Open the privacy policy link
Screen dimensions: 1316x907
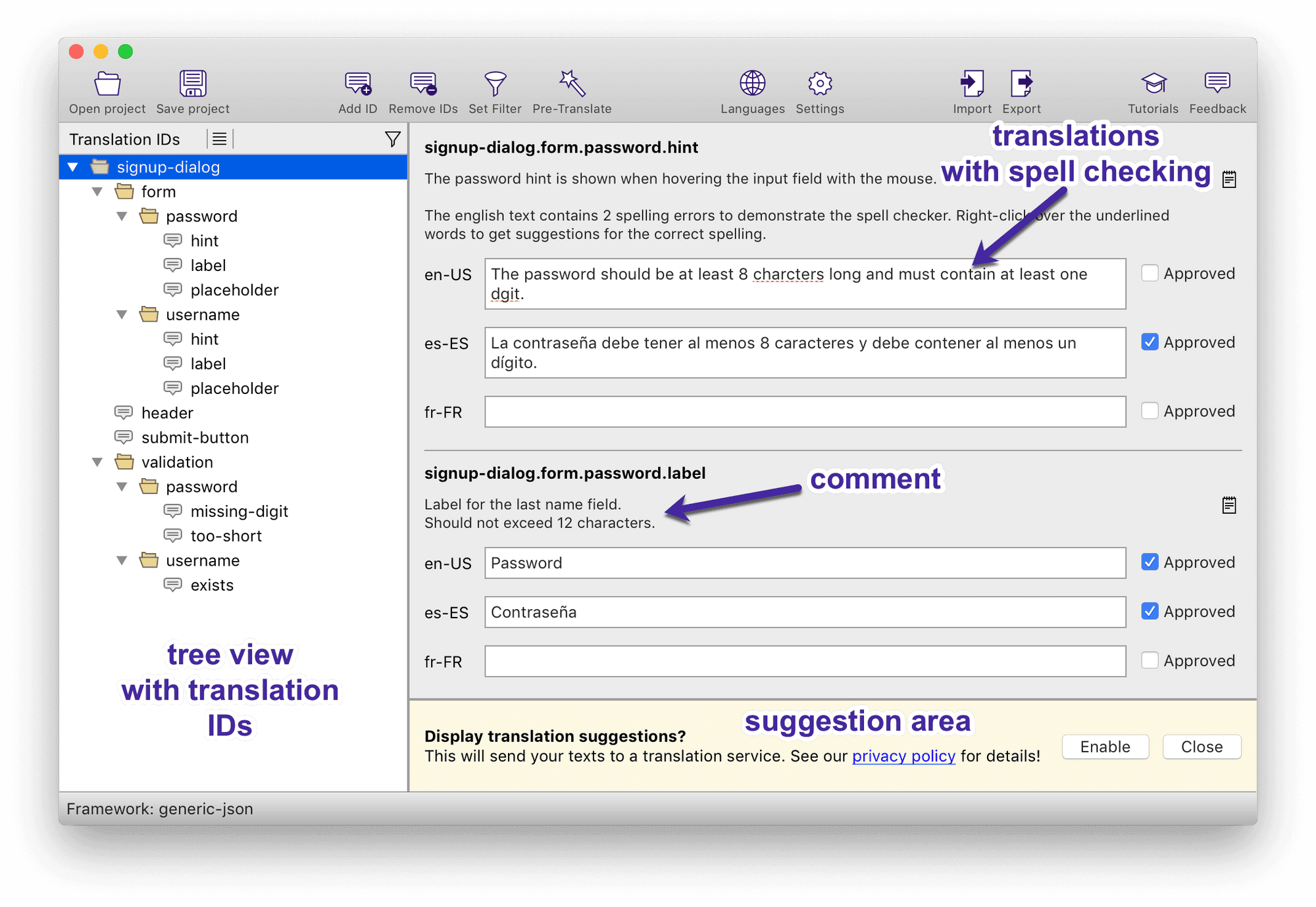click(903, 756)
